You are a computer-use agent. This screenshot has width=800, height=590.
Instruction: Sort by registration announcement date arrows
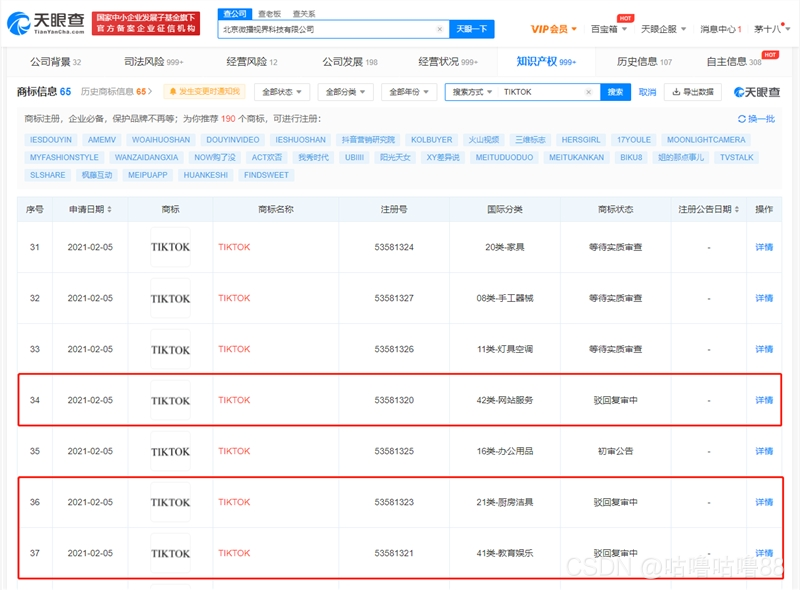(x=737, y=209)
